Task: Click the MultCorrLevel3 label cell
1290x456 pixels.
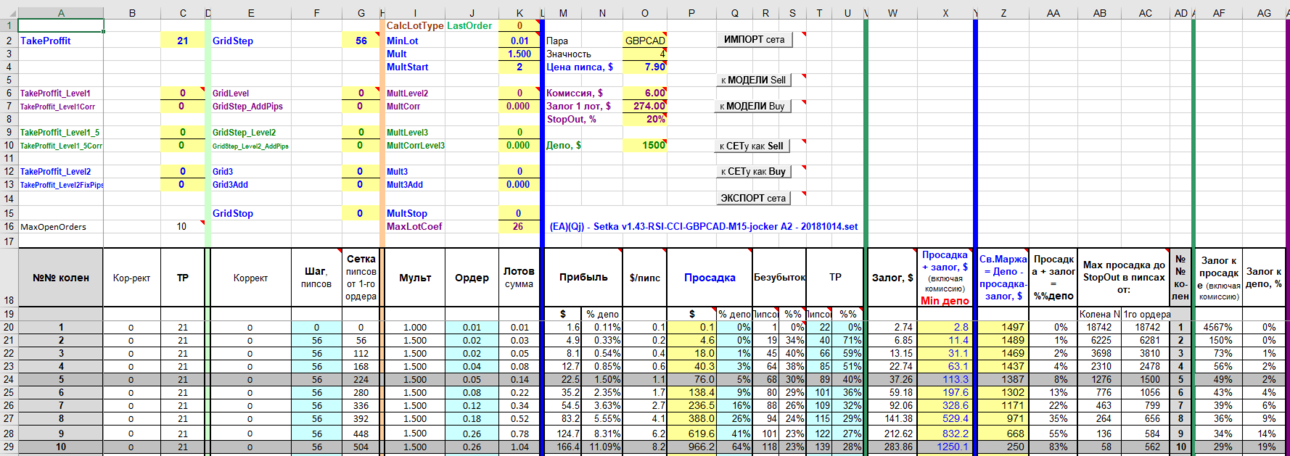Action: click(x=415, y=145)
